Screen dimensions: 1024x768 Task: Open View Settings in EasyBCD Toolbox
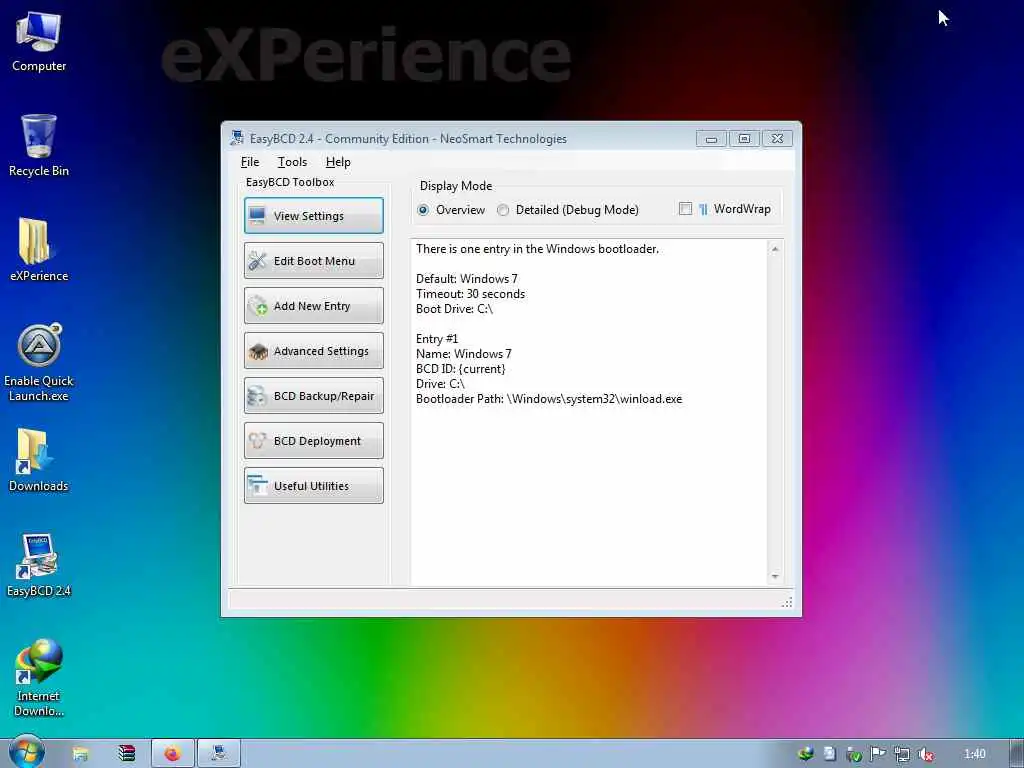(313, 216)
